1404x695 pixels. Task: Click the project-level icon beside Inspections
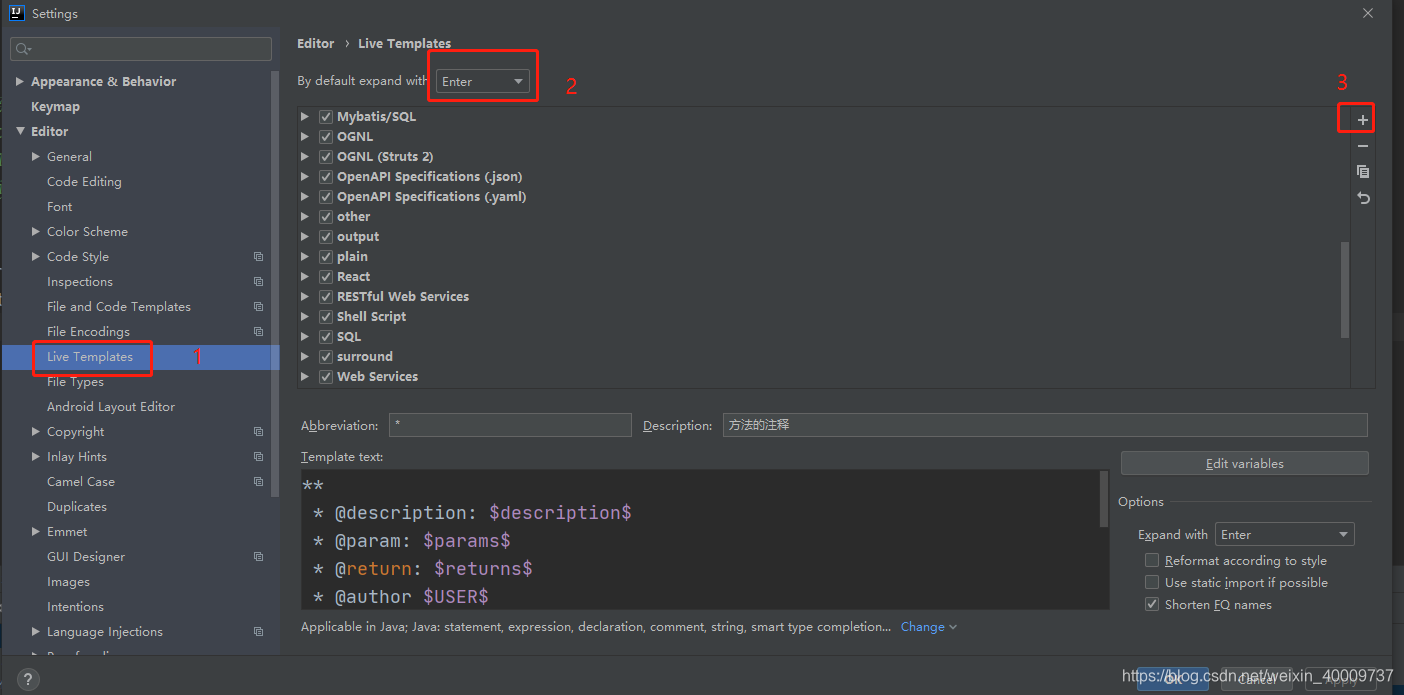pyautogui.click(x=258, y=282)
